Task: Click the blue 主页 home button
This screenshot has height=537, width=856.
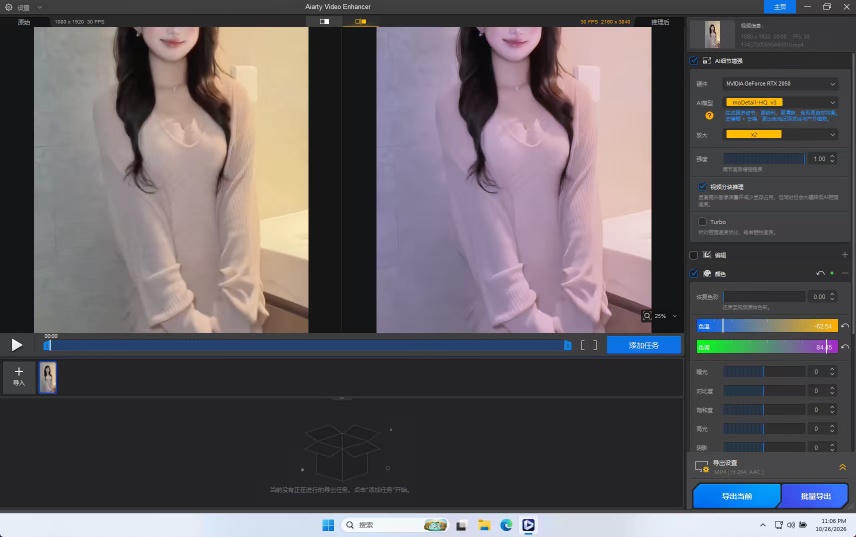Action: (x=780, y=7)
